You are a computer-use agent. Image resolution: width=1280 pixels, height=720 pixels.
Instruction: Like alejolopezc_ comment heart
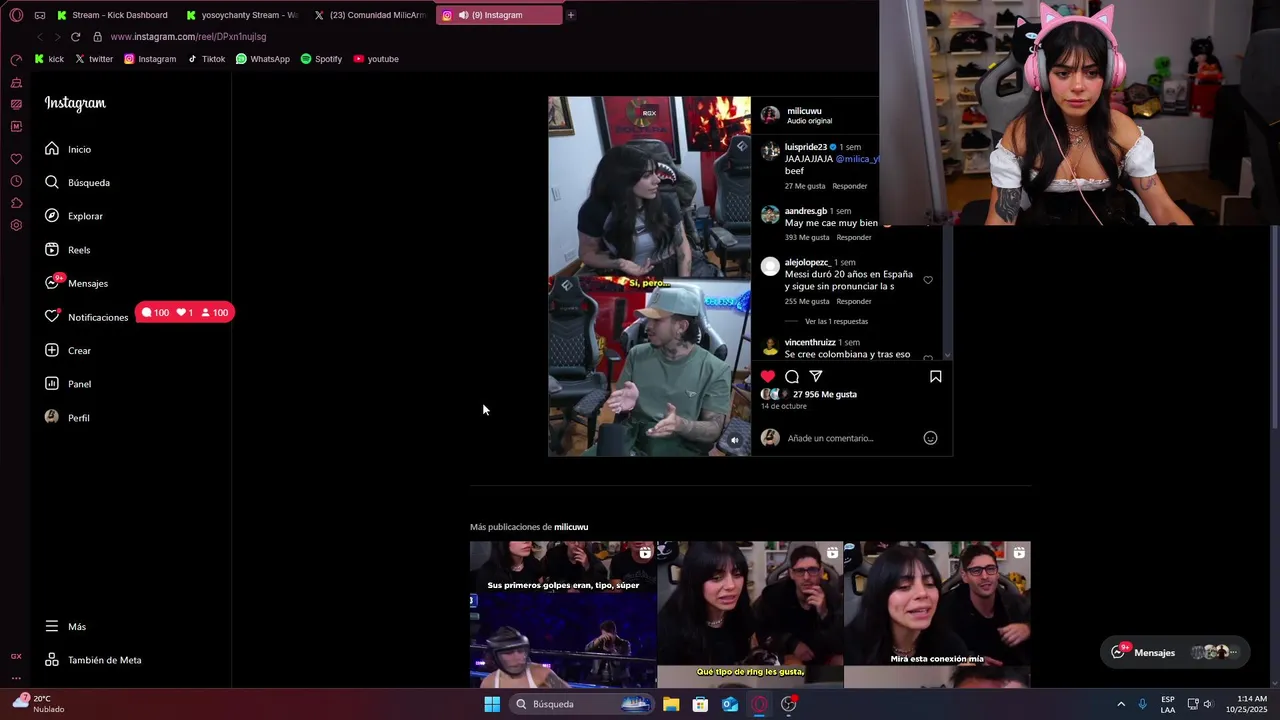[x=928, y=281]
